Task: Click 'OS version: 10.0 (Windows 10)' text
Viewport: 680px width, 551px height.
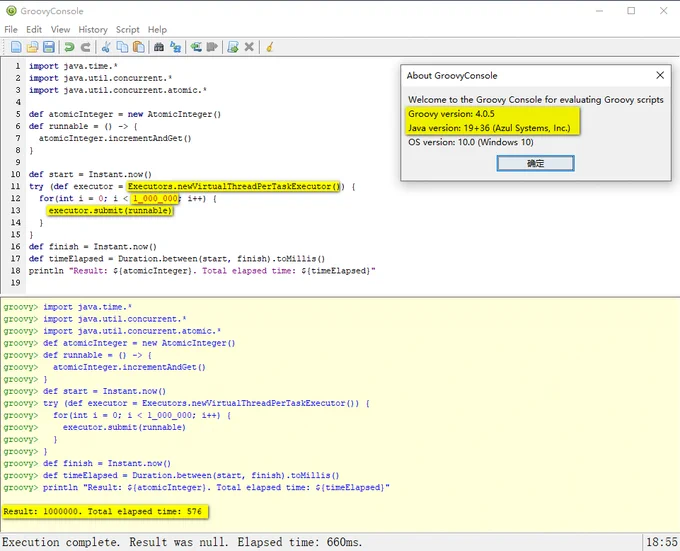Action: (x=471, y=142)
